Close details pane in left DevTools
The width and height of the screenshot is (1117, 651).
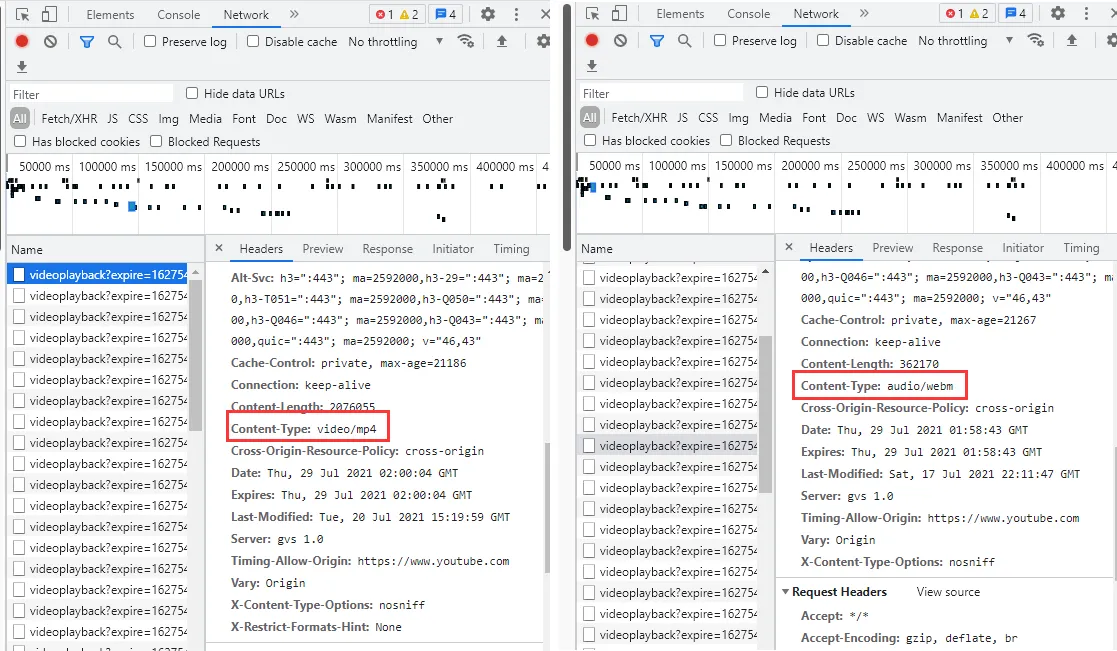(x=219, y=248)
